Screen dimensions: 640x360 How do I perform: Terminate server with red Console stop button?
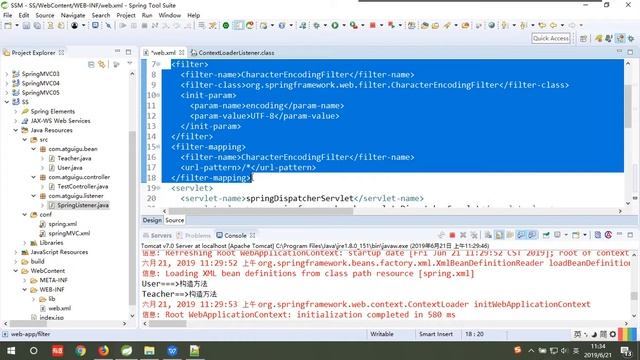452,235
